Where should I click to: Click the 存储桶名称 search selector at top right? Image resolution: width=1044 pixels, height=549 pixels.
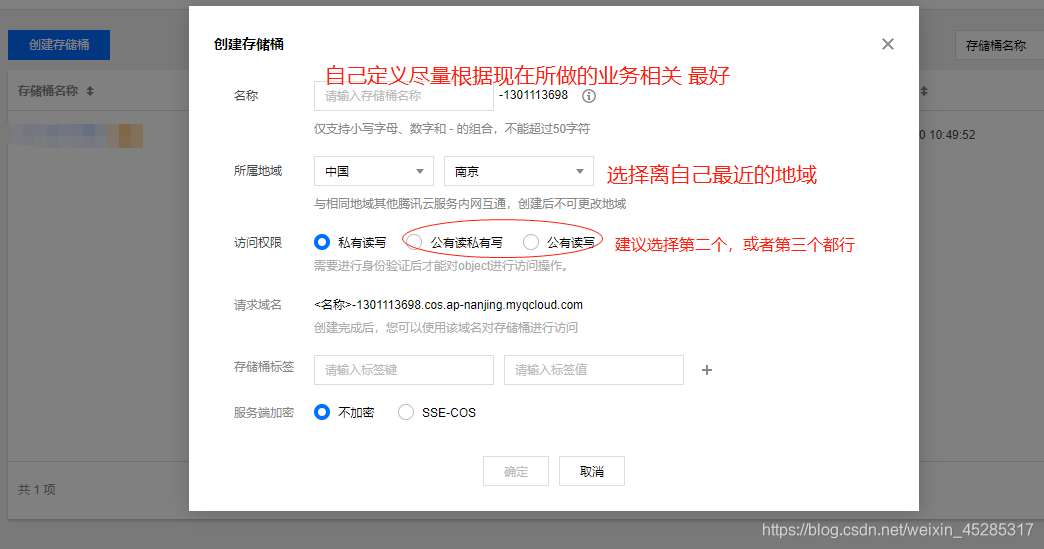pos(999,45)
